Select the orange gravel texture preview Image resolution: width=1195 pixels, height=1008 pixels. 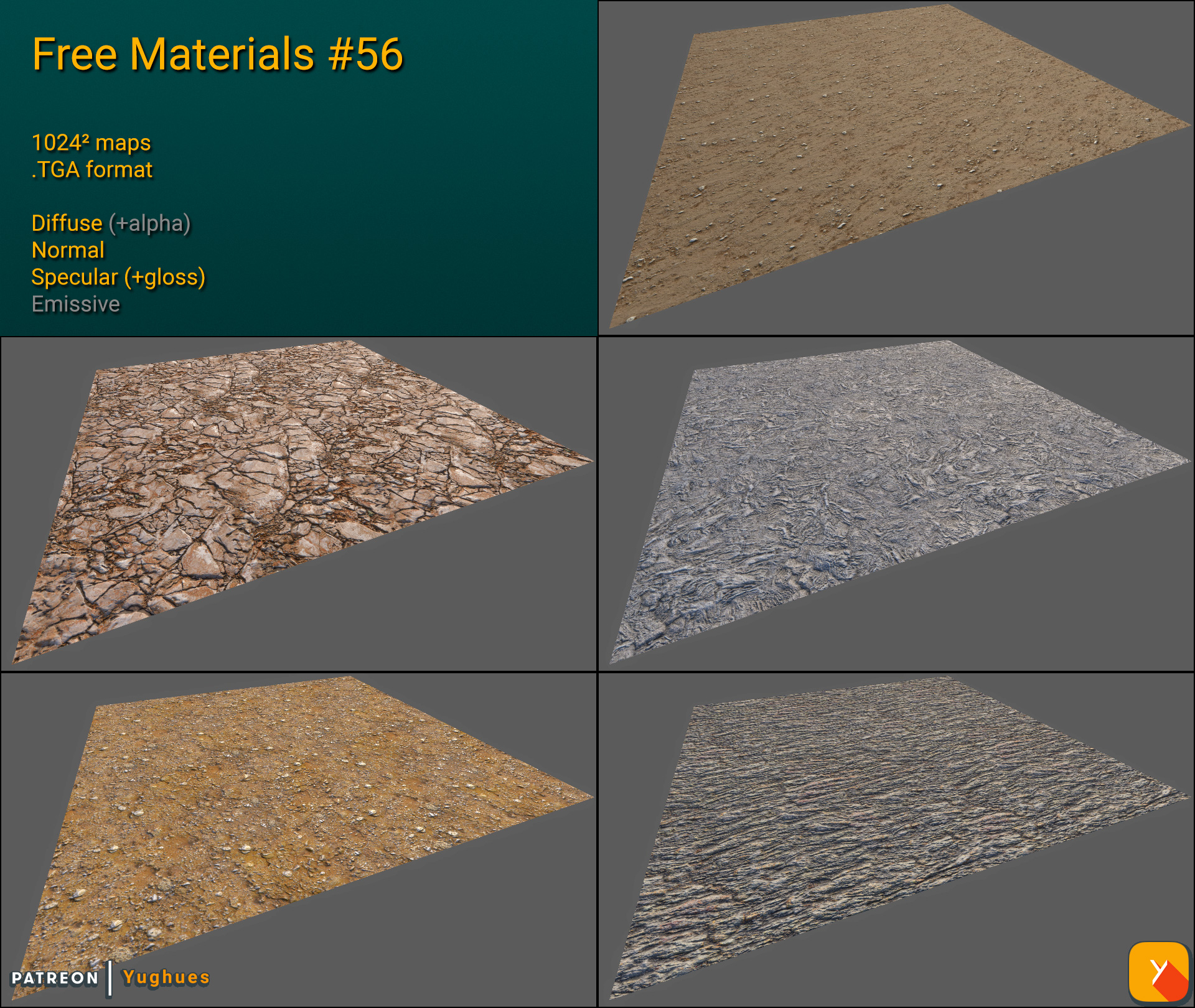pos(280,828)
